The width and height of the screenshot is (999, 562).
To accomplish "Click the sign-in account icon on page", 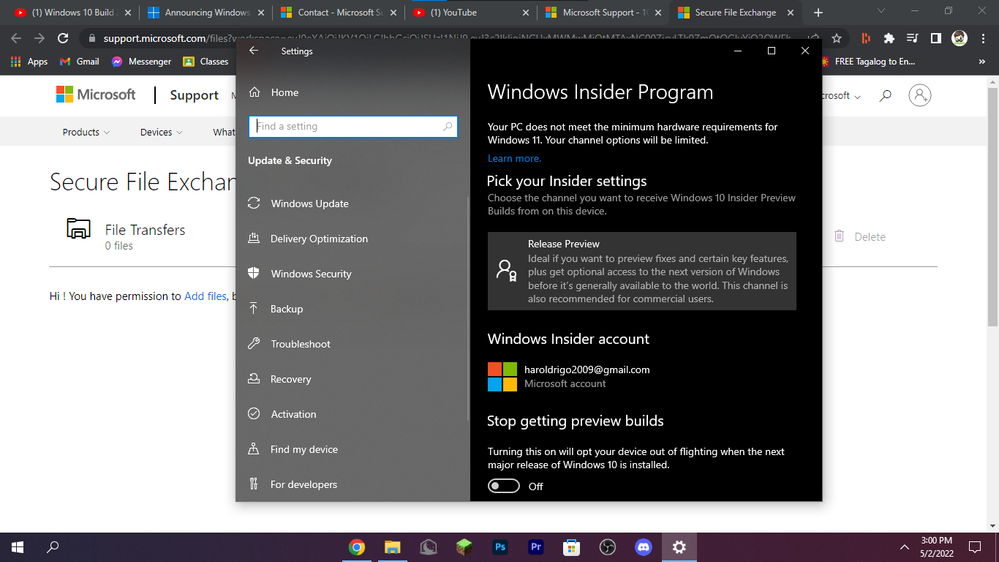I will (919, 95).
